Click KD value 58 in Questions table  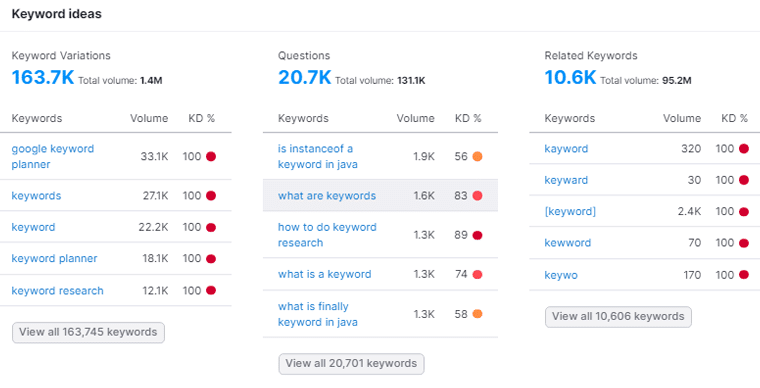click(x=461, y=314)
